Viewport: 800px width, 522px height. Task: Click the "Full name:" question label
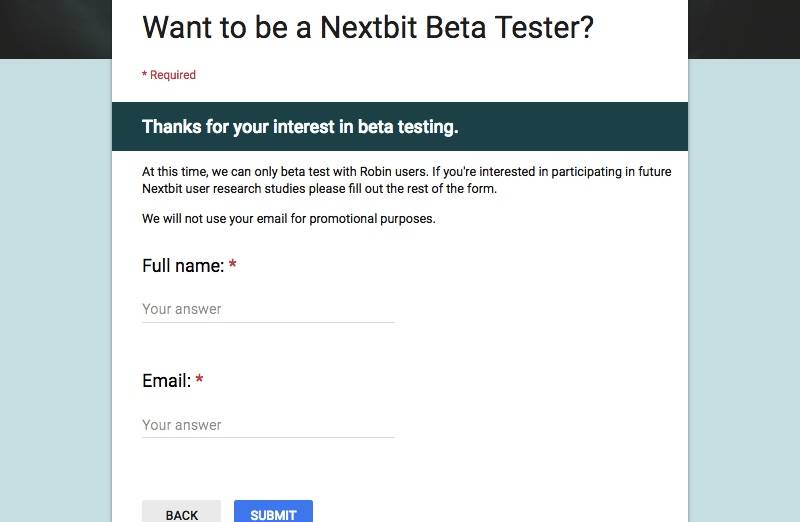tap(183, 266)
